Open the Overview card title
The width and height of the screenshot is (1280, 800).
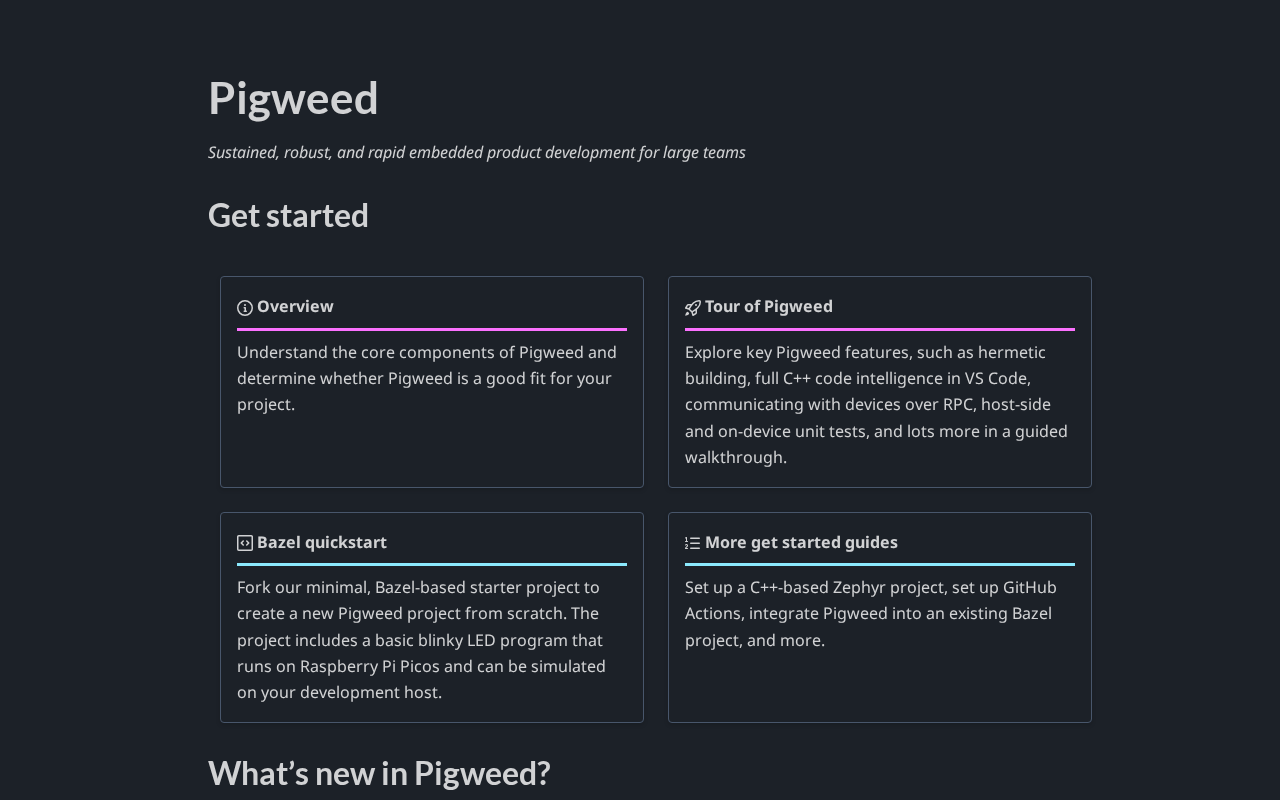point(295,307)
